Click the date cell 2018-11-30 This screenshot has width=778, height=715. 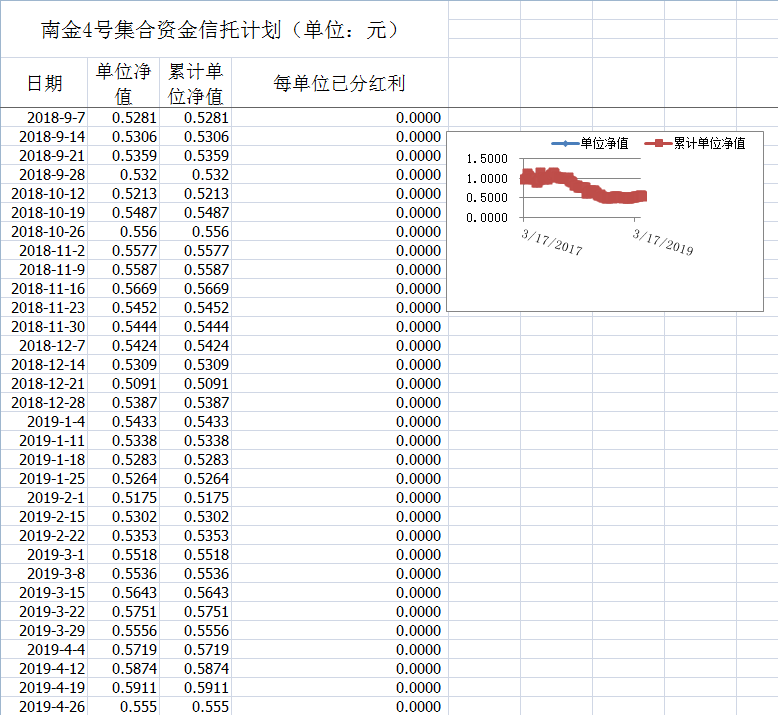click(44, 326)
